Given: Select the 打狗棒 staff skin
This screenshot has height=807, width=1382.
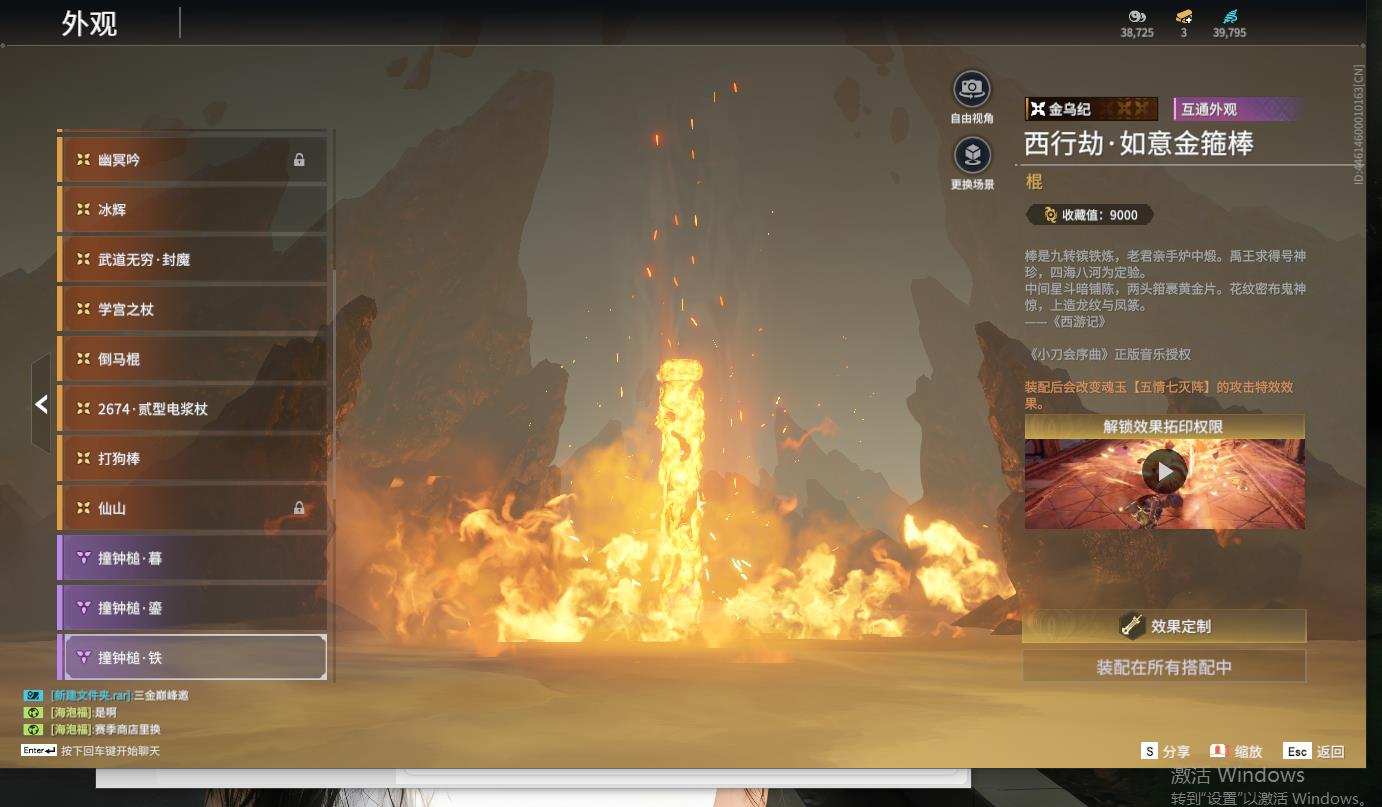Looking at the screenshot, I should click(192, 458).
